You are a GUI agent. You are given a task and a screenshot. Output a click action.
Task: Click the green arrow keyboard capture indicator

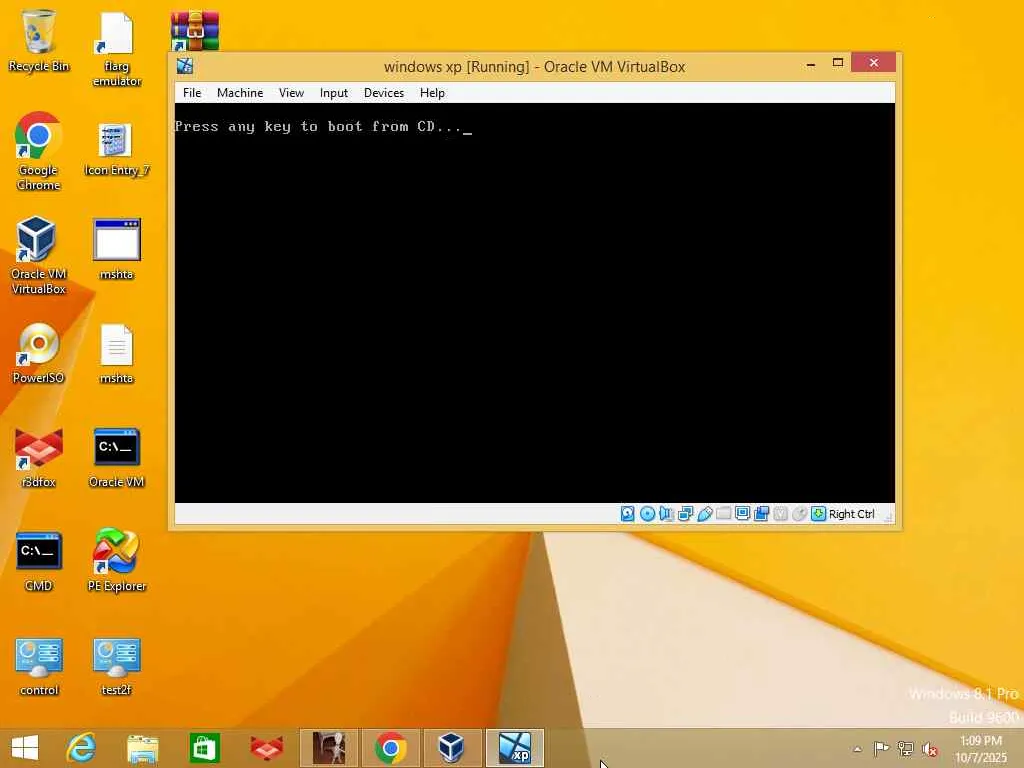point(818,514)
